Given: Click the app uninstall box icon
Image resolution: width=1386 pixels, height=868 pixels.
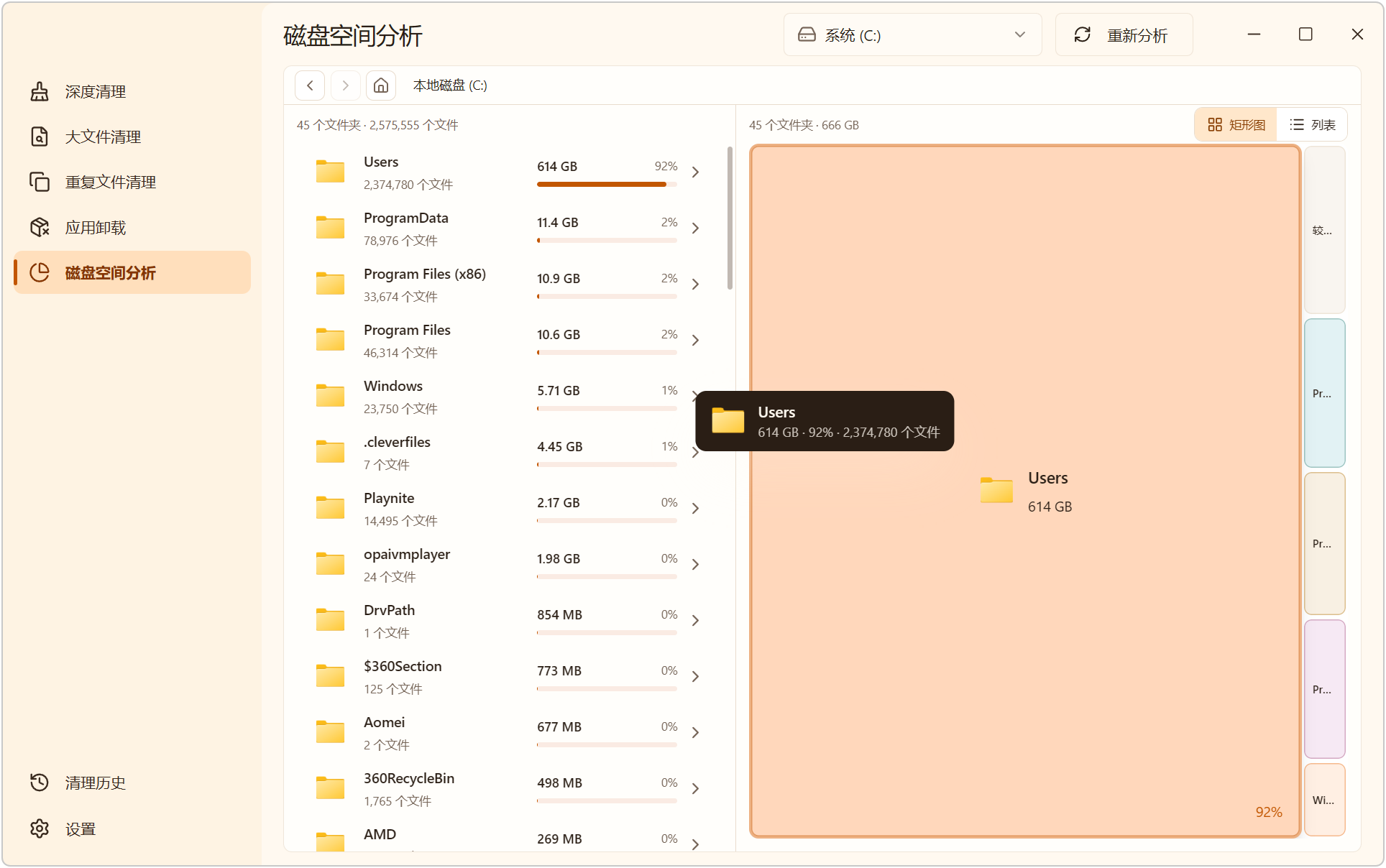Looking at the screenshot, I should pos(40,227).
